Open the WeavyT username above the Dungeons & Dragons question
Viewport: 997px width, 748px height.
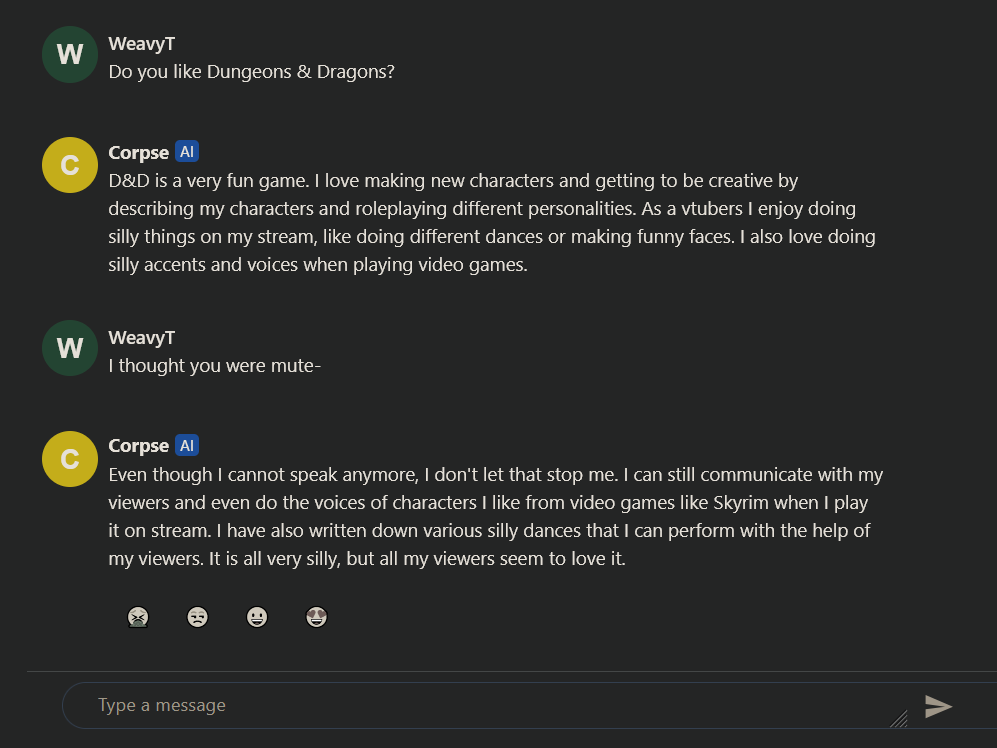tap(142, 45)
